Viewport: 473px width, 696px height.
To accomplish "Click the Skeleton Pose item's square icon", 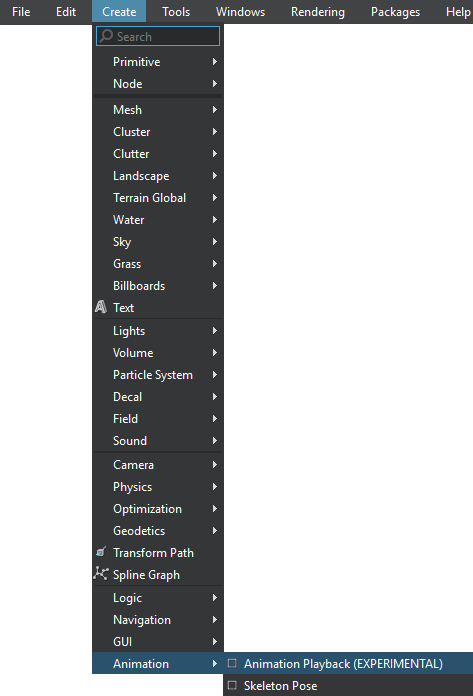I will (x=232, y=685).
